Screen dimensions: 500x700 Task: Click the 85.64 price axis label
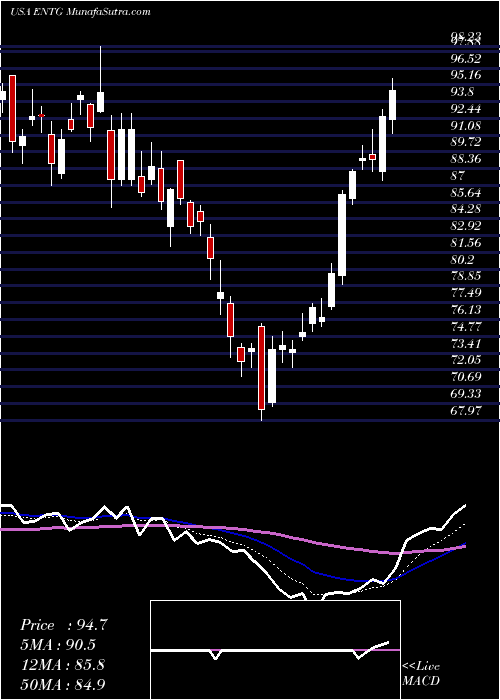pos(467,192)
